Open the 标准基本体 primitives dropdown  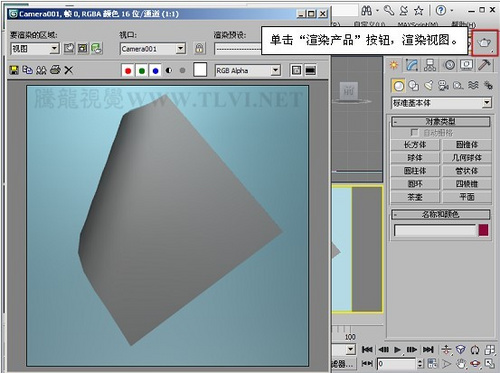click(441, 103)
